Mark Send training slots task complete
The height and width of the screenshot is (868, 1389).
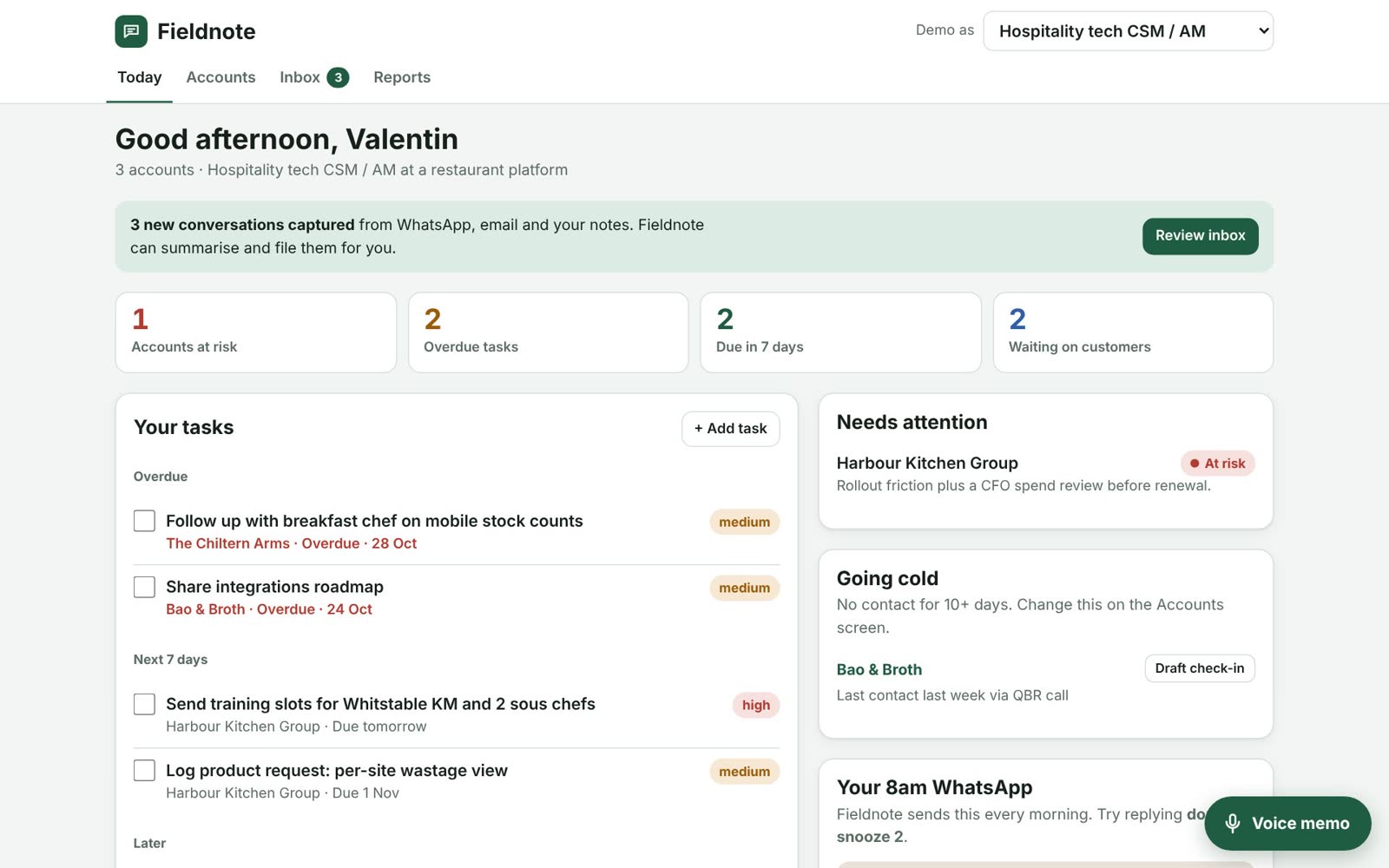tap(144, 704)
